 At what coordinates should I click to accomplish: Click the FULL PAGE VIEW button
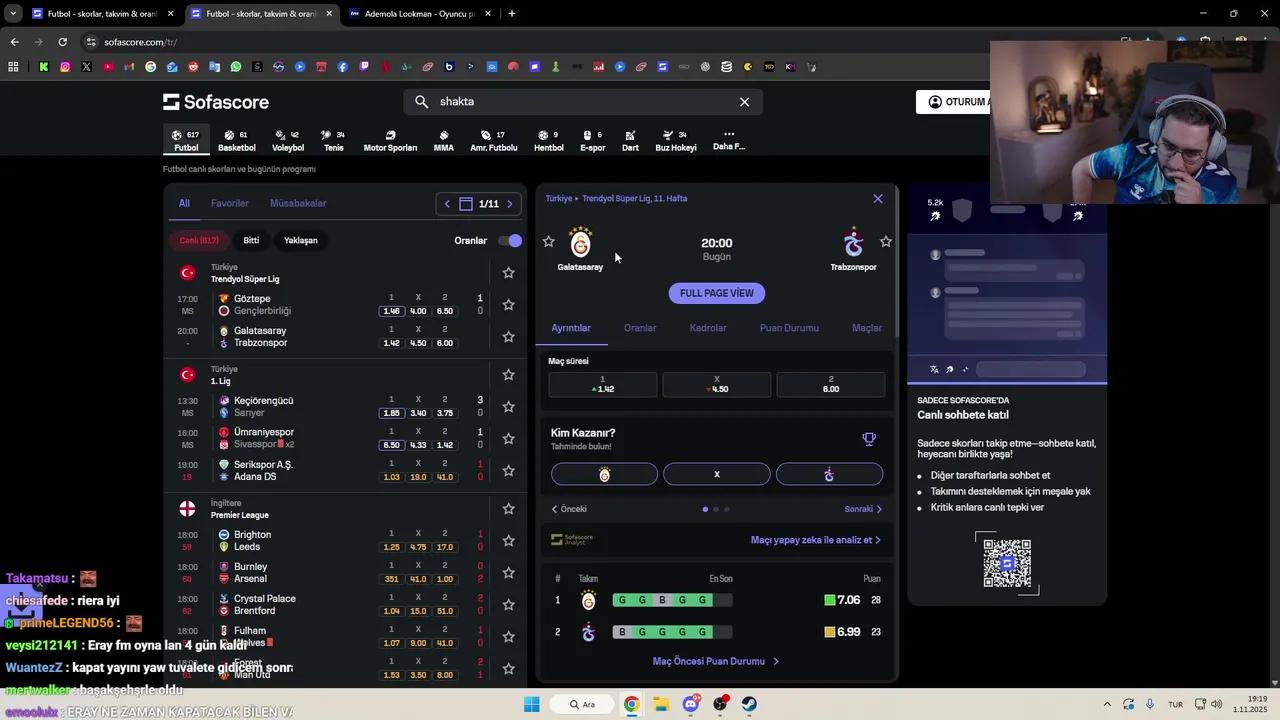(x=716, y=293)
